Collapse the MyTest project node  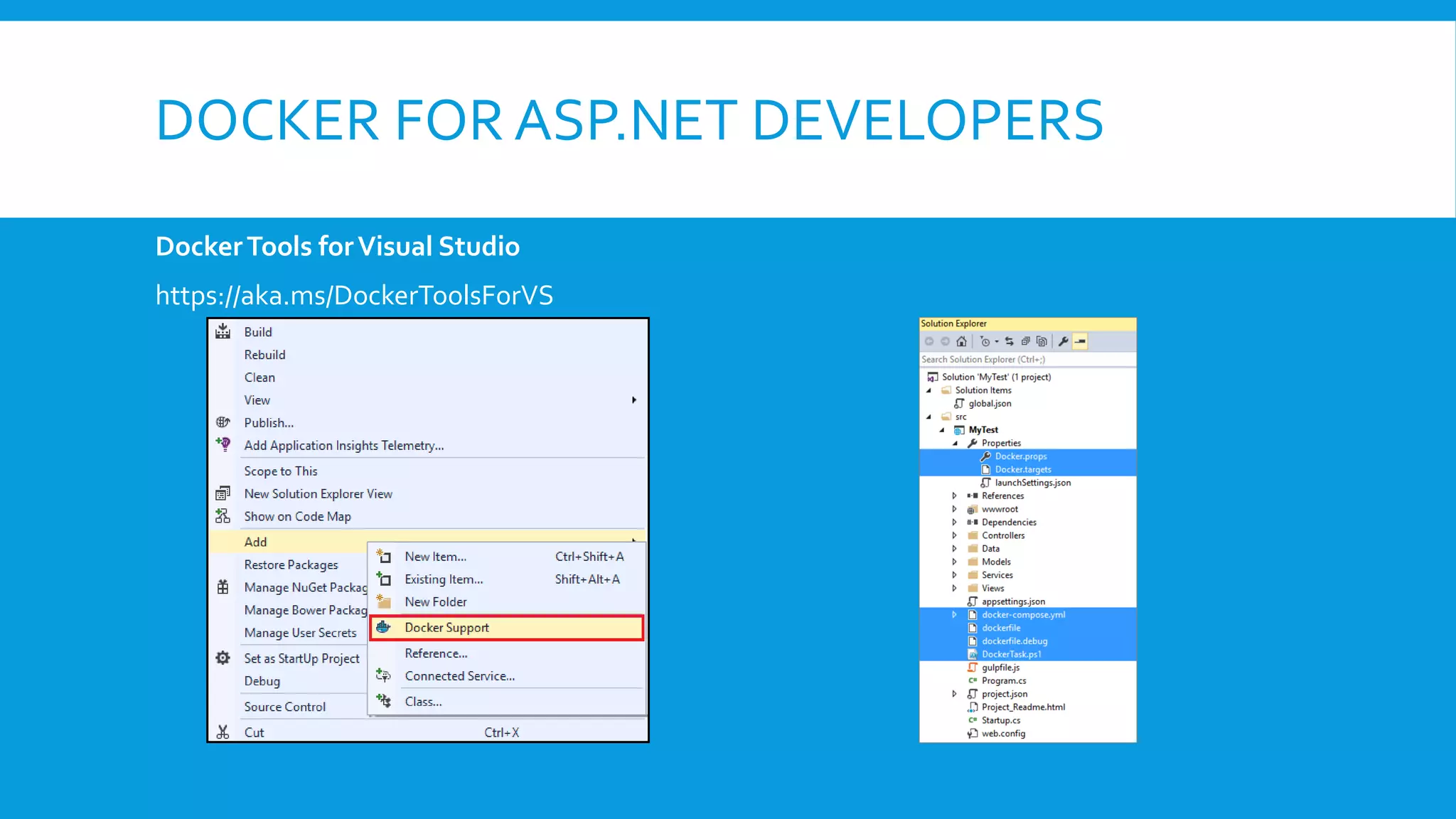point(942,430)
